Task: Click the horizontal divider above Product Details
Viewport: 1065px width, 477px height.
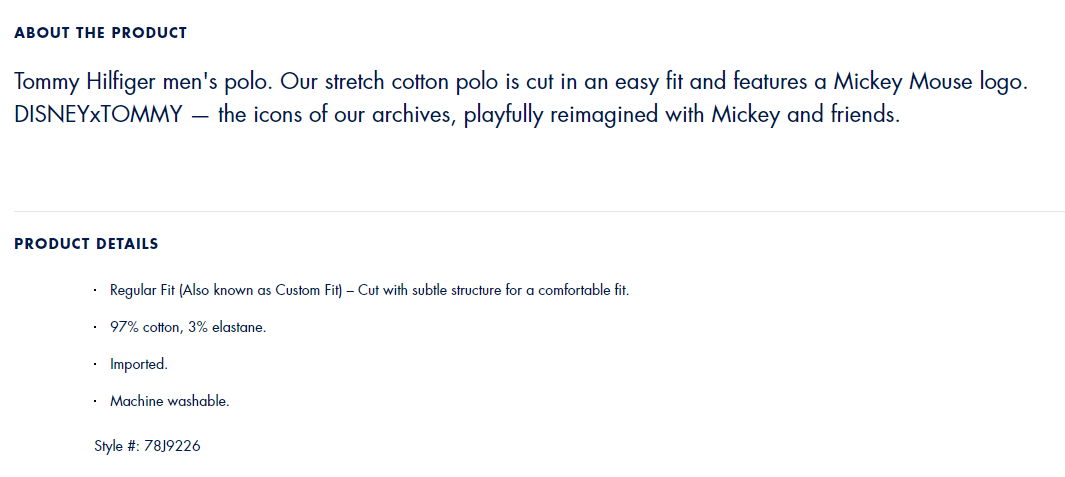Action: [539, 212]
